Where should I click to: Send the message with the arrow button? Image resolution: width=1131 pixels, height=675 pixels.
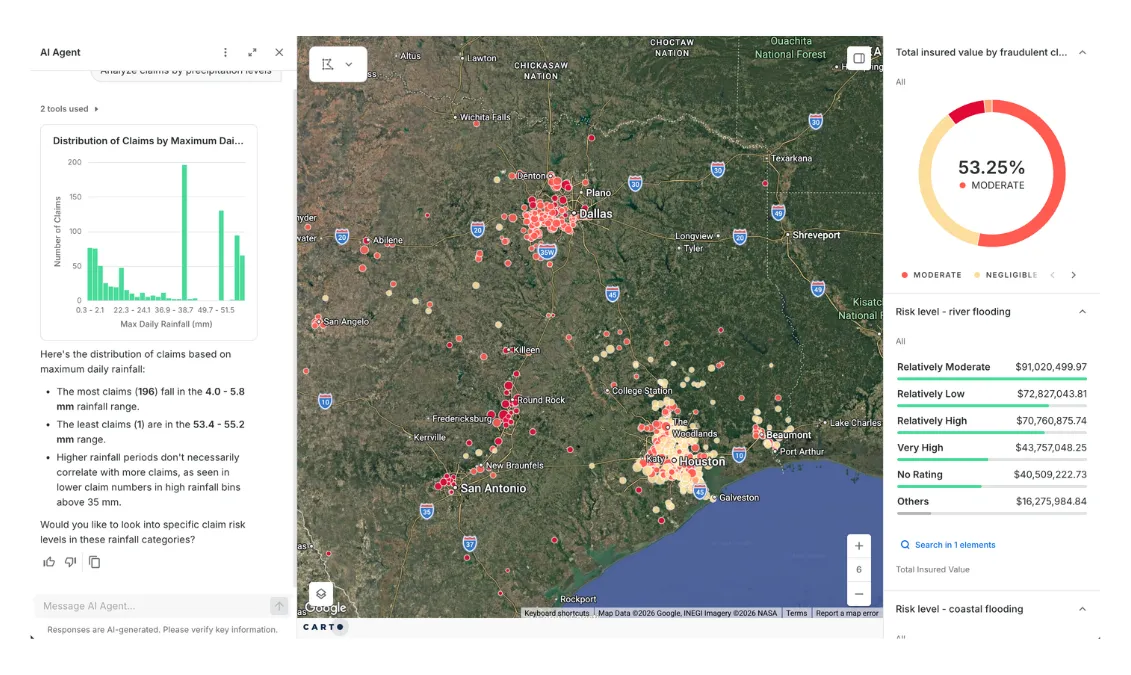point(279,606)
